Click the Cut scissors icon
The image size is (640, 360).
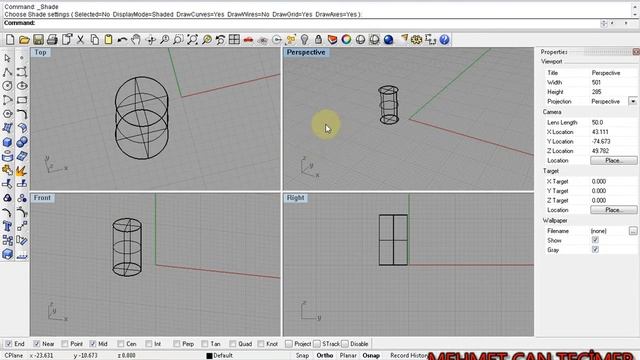tap(80, 40)
